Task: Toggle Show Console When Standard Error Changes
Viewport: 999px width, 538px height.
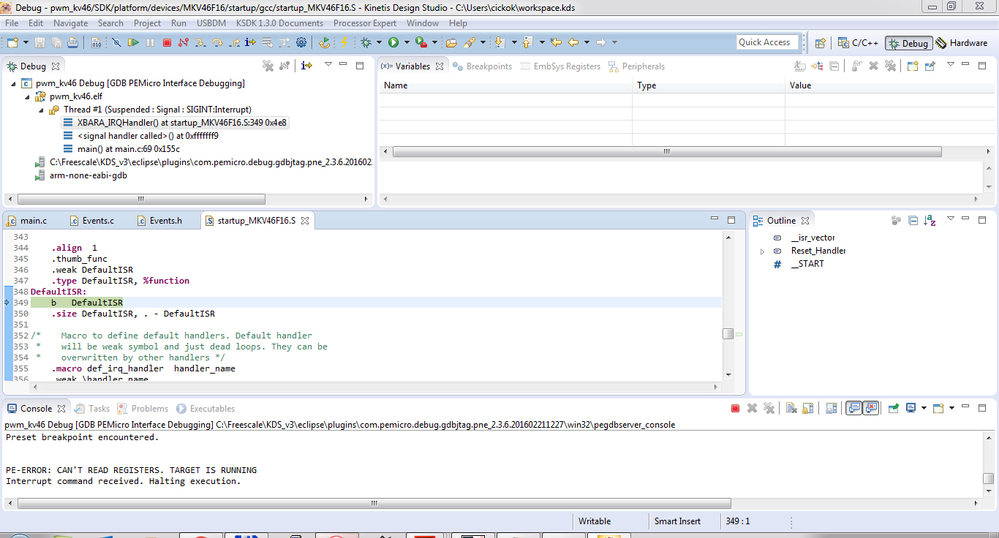Action: pyautogui.click(x=871, y=409)
